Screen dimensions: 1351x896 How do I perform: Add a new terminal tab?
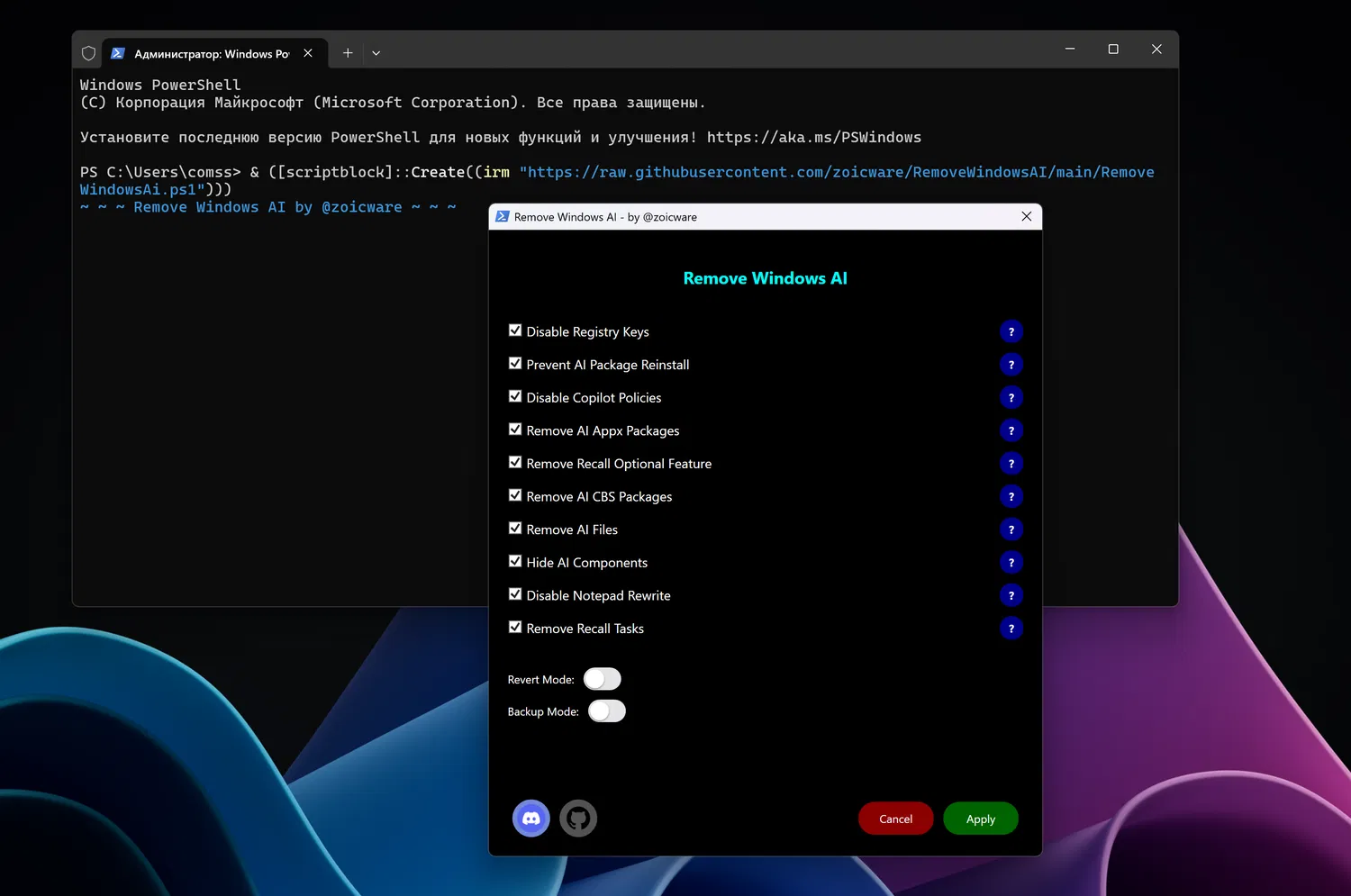tap(348, 53)
